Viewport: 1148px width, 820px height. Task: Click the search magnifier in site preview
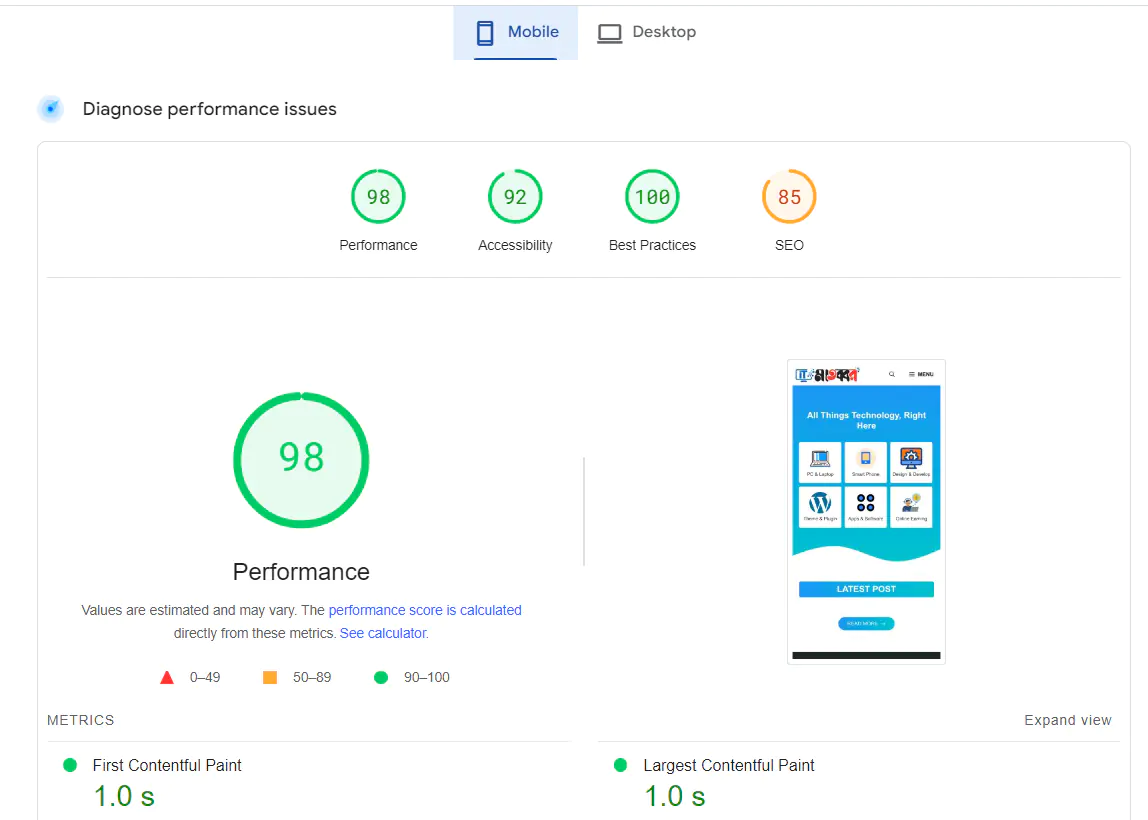(x=892, y=374)
